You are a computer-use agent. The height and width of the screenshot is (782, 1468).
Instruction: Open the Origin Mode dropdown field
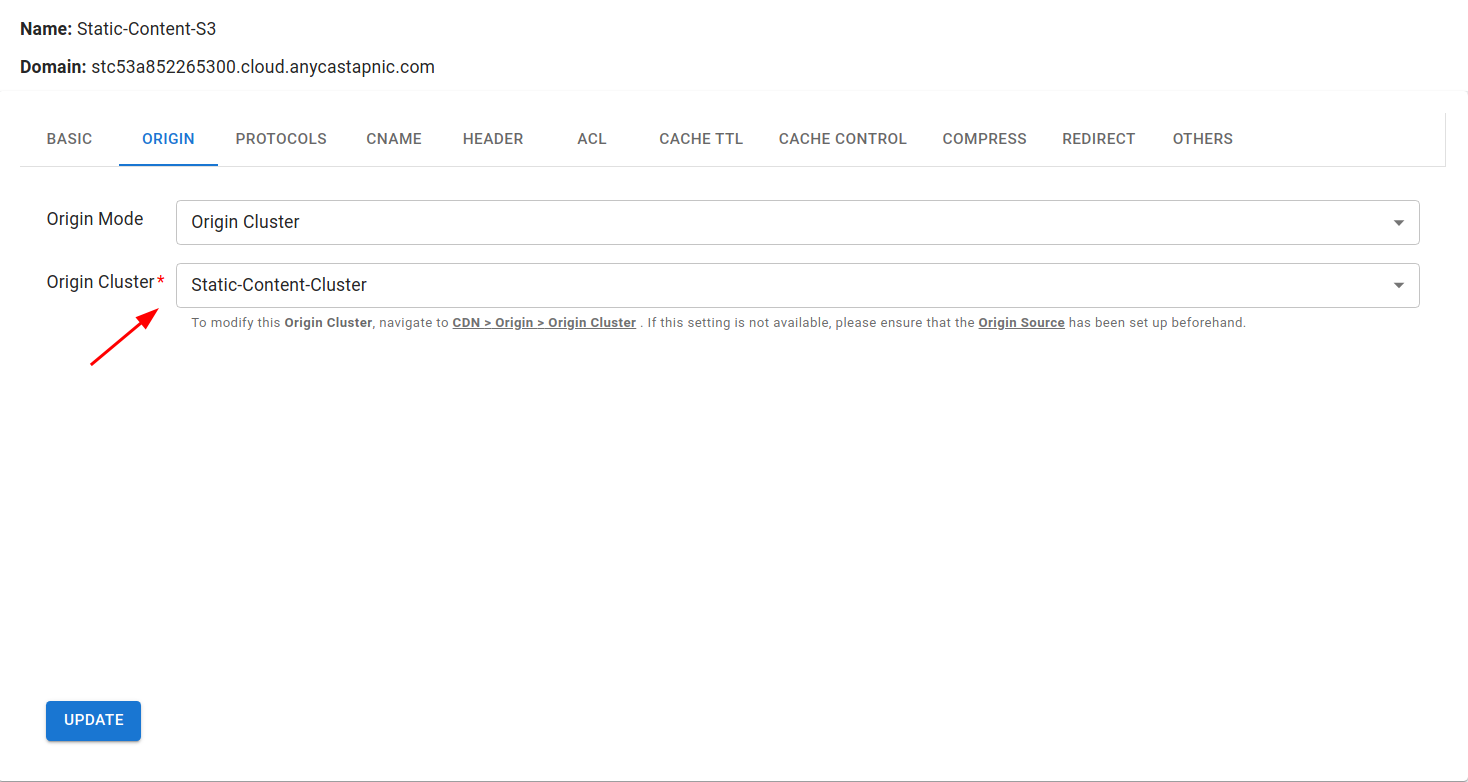pos(780,222)
